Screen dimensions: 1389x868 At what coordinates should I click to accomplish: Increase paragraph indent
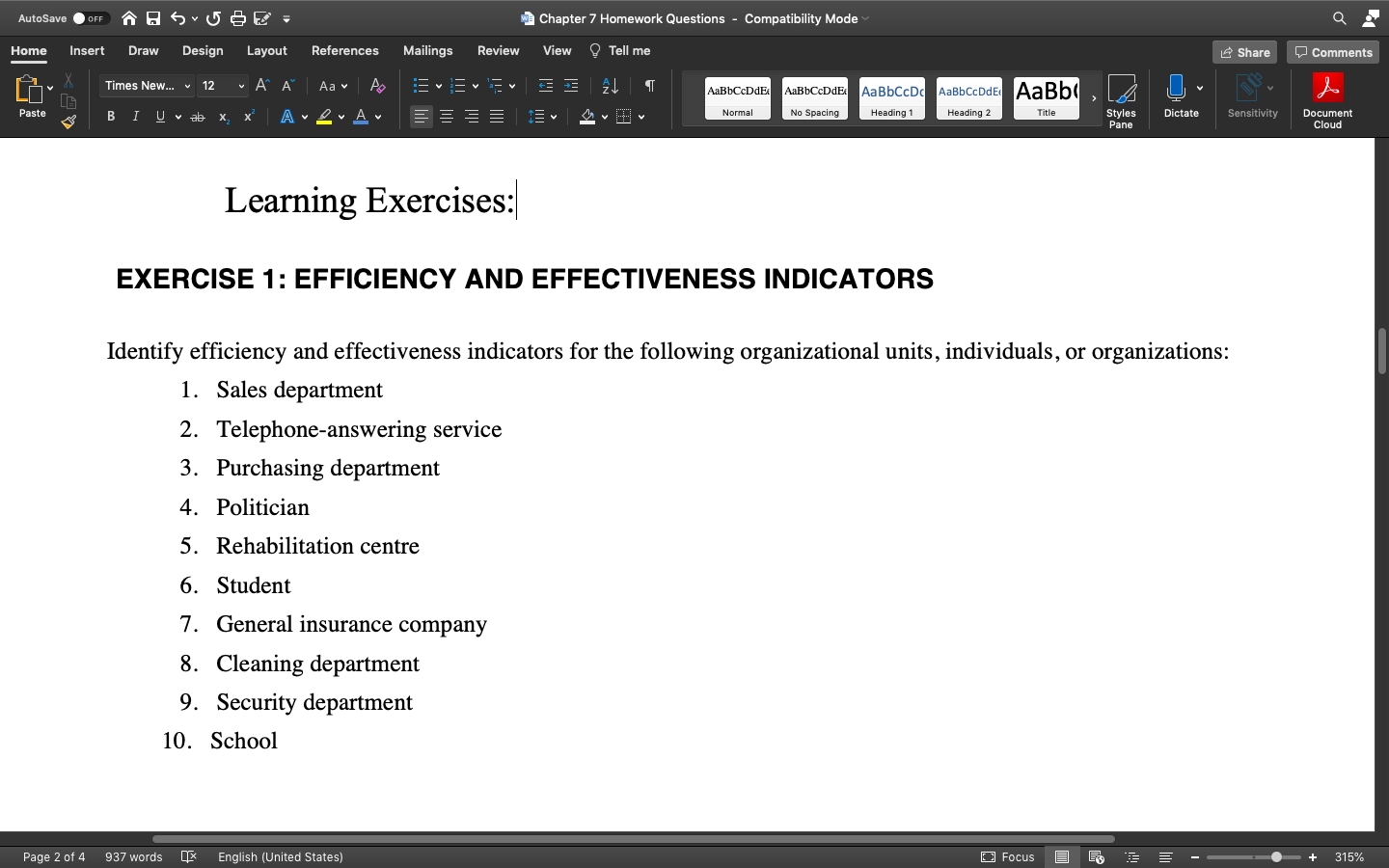point(571,86)
